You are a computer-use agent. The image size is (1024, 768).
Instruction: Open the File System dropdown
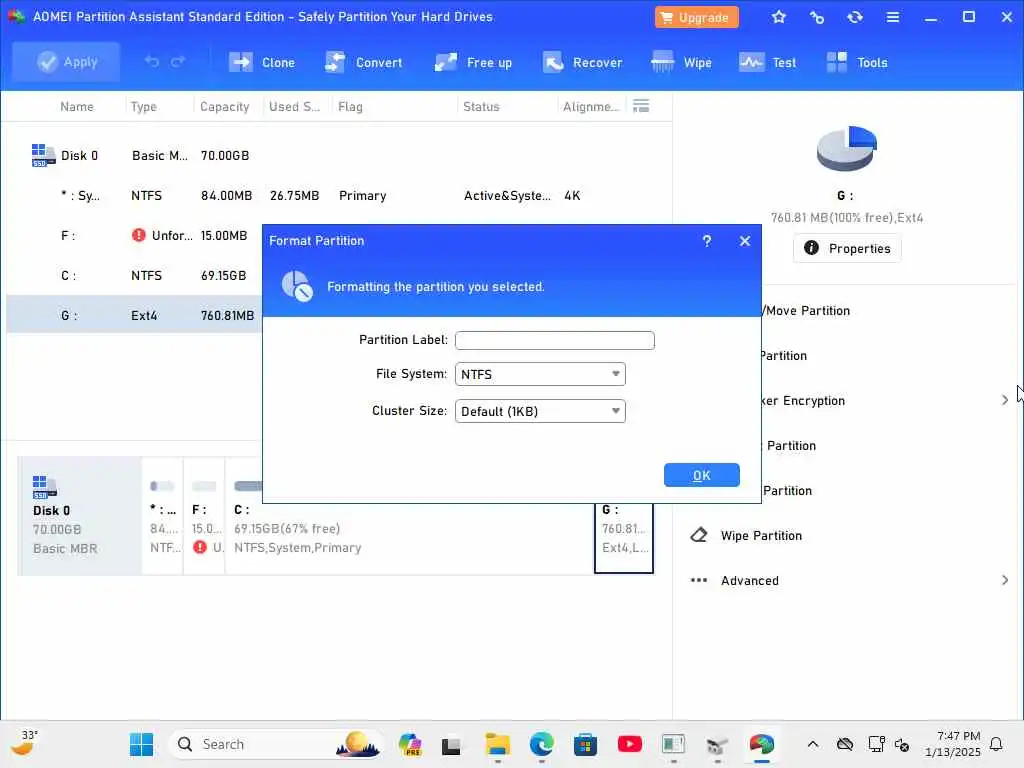click(540, 374)
